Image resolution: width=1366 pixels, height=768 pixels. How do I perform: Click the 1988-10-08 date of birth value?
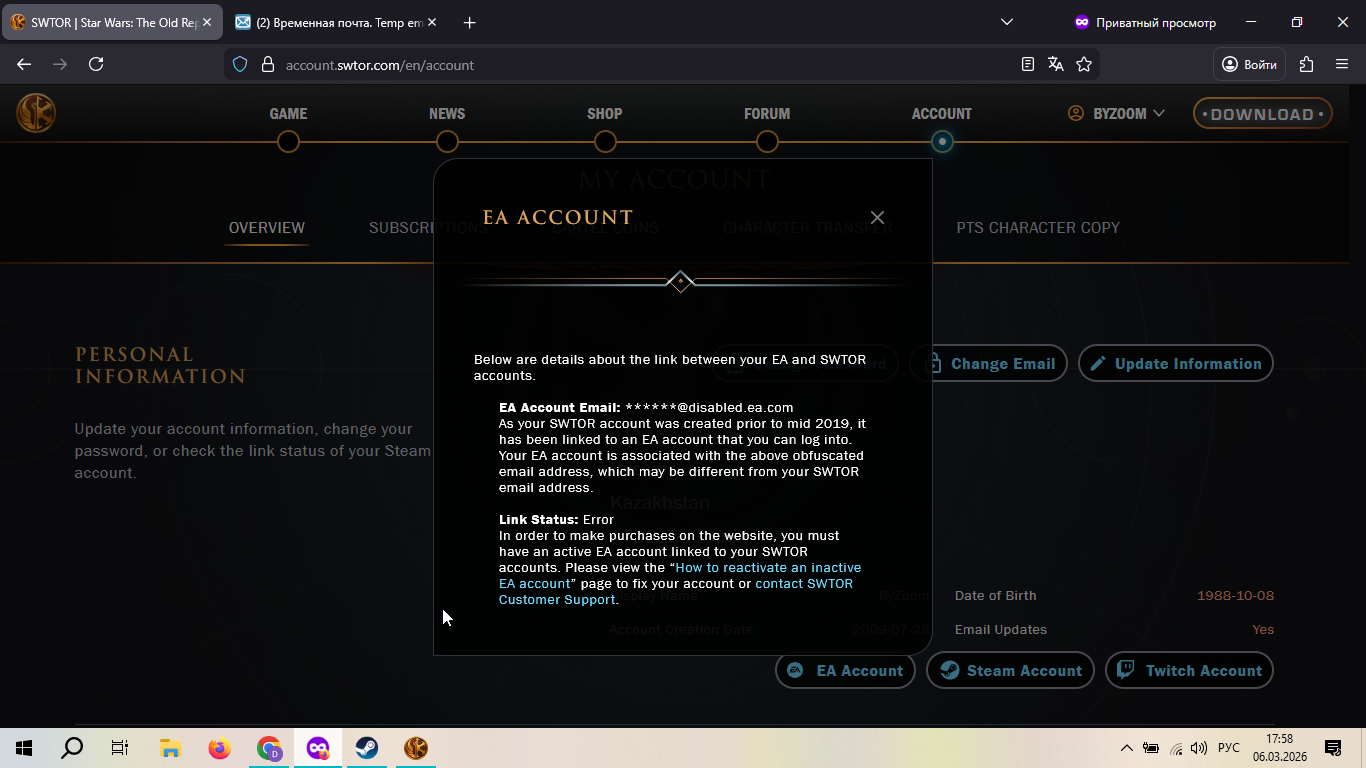[1236, 596]
